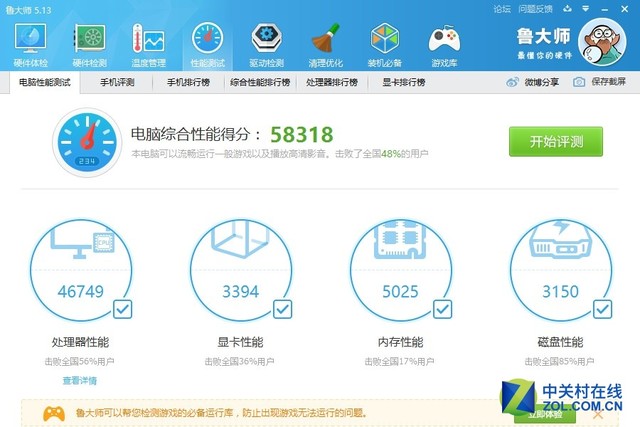This screenshot has width=640, height=427.
Task: Click 微博分享 share button
Action: pyautogui.click(x=533, y=82)
